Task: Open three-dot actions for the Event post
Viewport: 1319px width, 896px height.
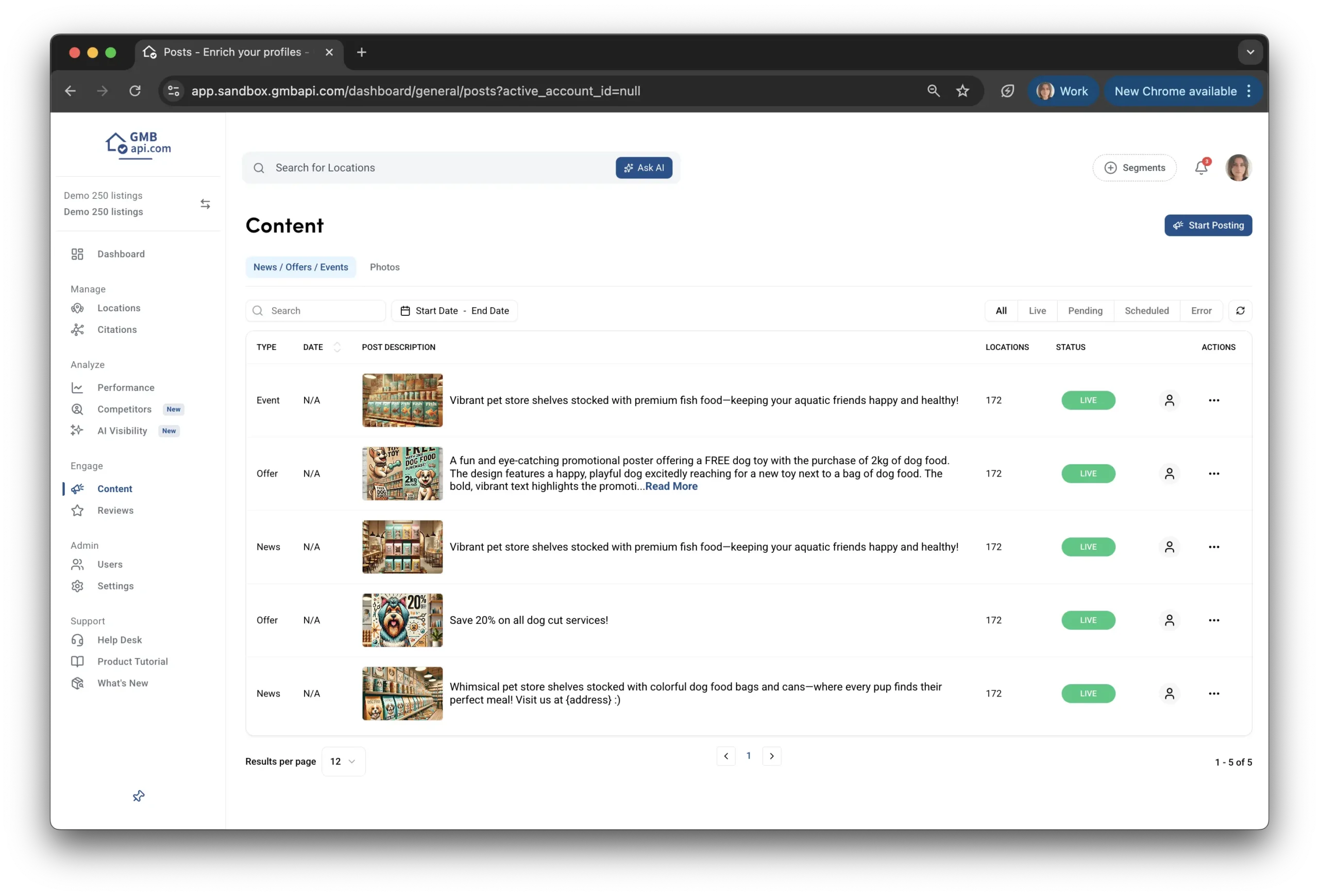Action: [x=1213, y=400]
